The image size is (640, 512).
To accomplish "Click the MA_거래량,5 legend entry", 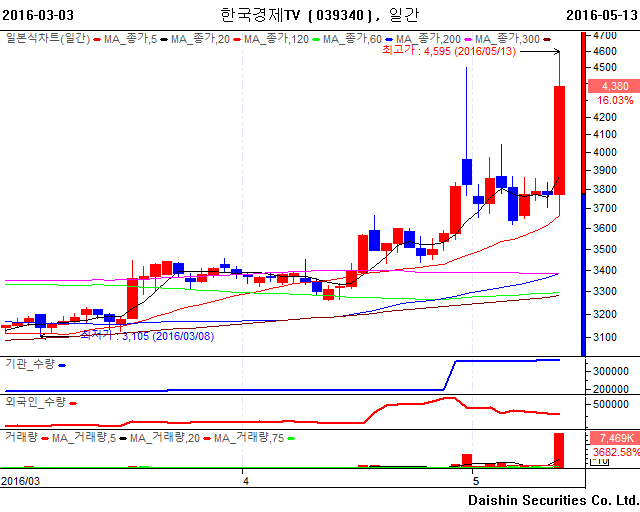I will coord(84,438).
